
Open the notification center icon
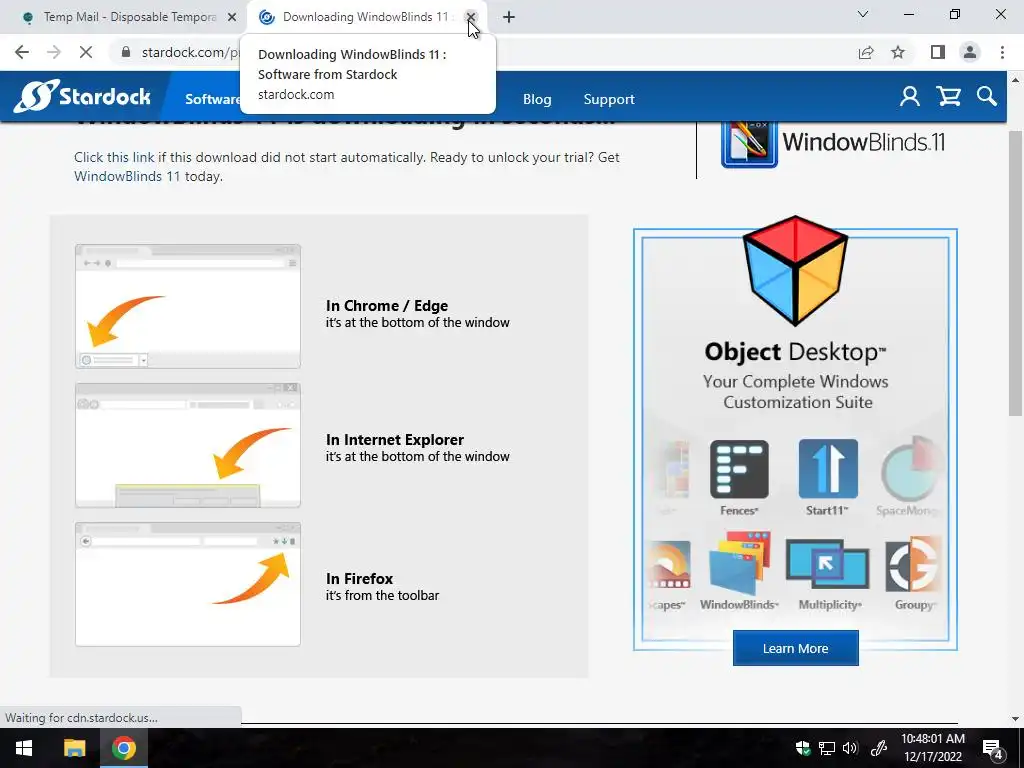coord(993,748)
